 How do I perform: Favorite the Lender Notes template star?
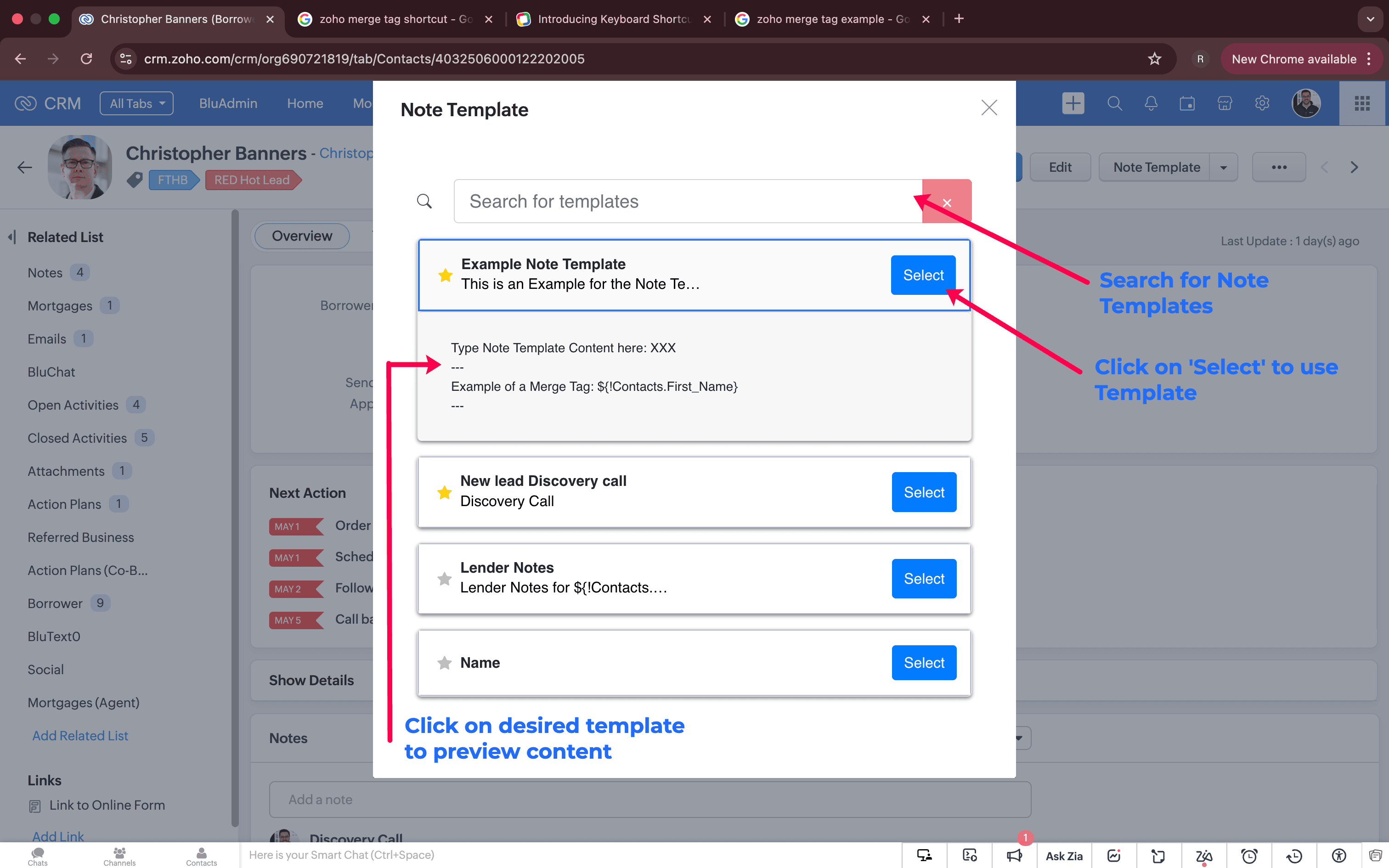click(444, 579)
